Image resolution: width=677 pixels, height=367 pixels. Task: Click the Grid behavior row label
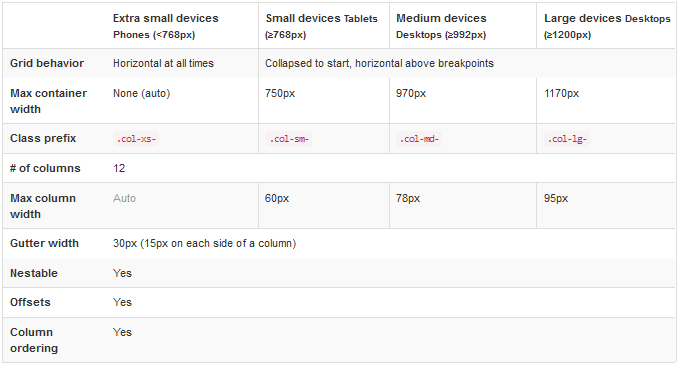pyautogui.click(x=47, y=63)
